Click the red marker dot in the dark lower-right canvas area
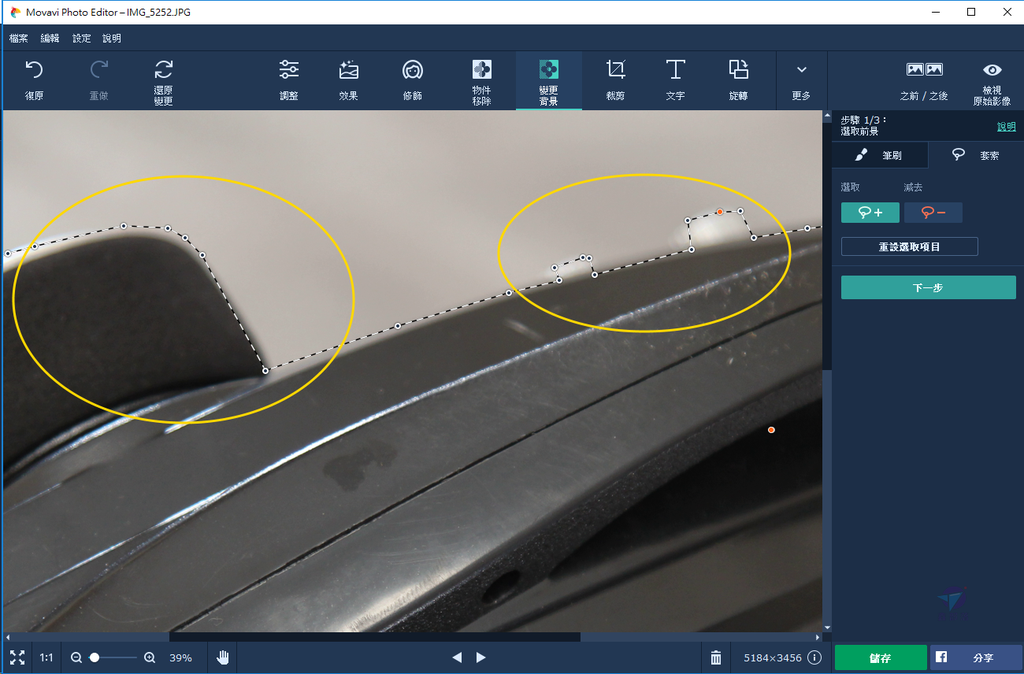 click(x=771, y=430)
